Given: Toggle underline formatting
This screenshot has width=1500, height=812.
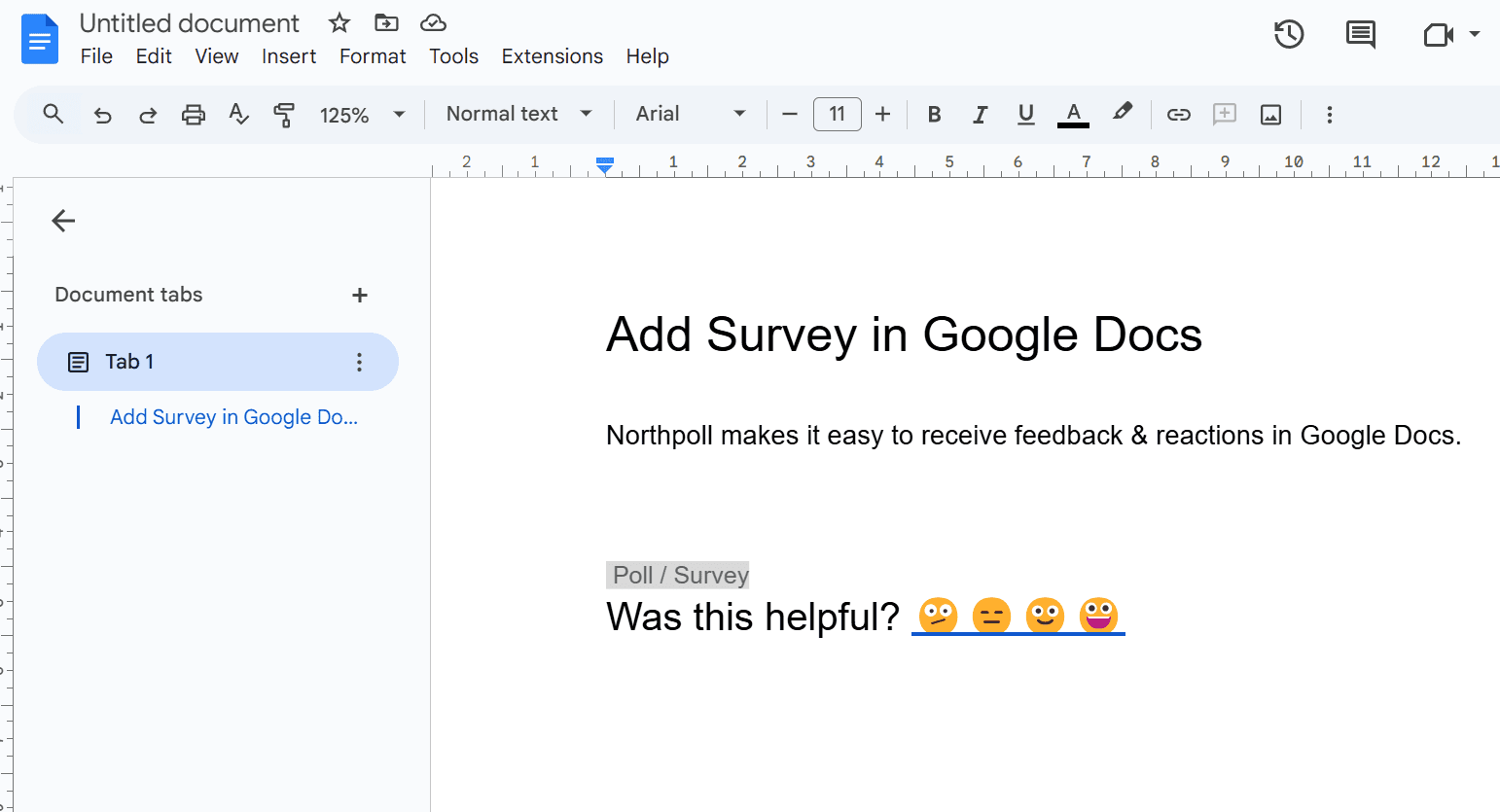Looking at the screenshot, I should click(x=1025, y=115).
